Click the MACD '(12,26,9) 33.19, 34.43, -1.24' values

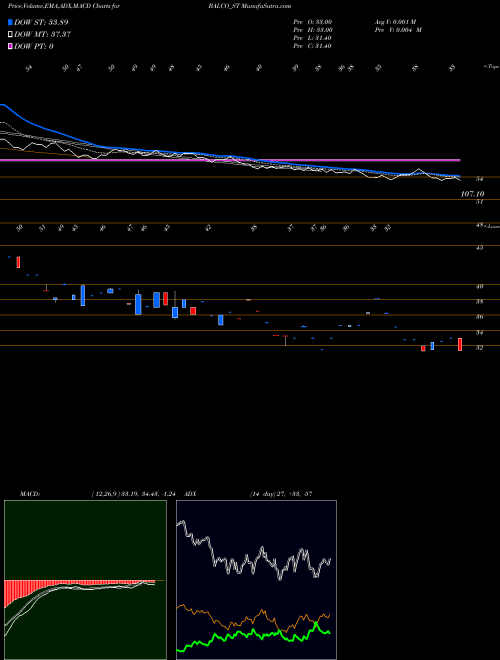[136, 494]
